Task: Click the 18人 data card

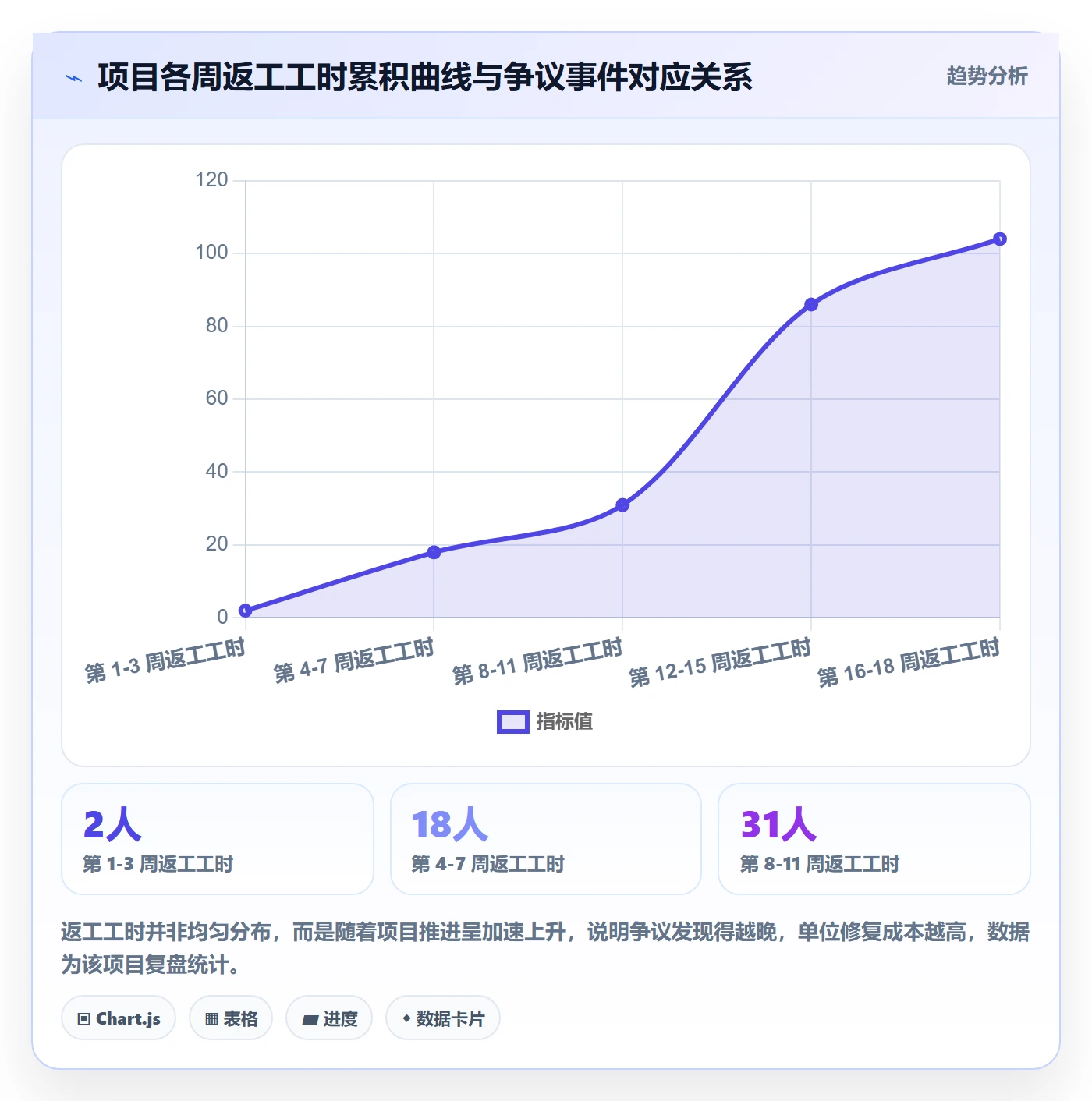Action: (x=546, y=839)
